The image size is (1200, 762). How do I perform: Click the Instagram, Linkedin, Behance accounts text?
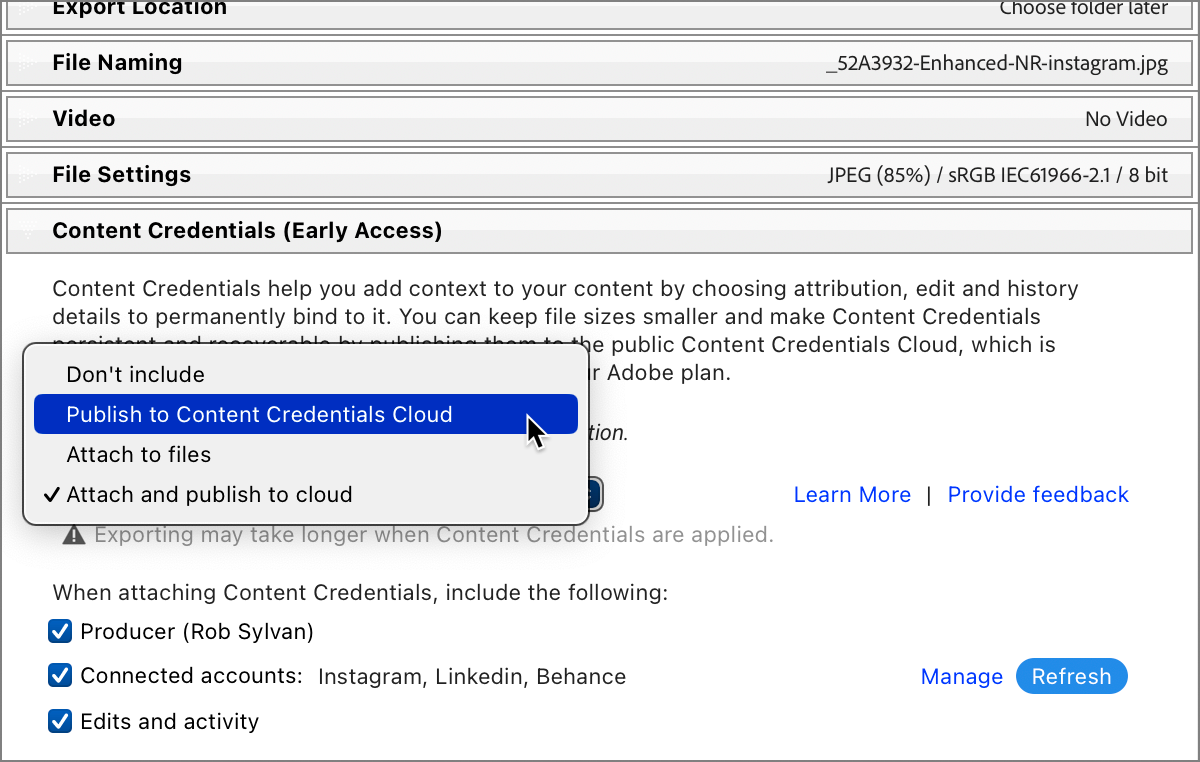(x=472, y=677)
